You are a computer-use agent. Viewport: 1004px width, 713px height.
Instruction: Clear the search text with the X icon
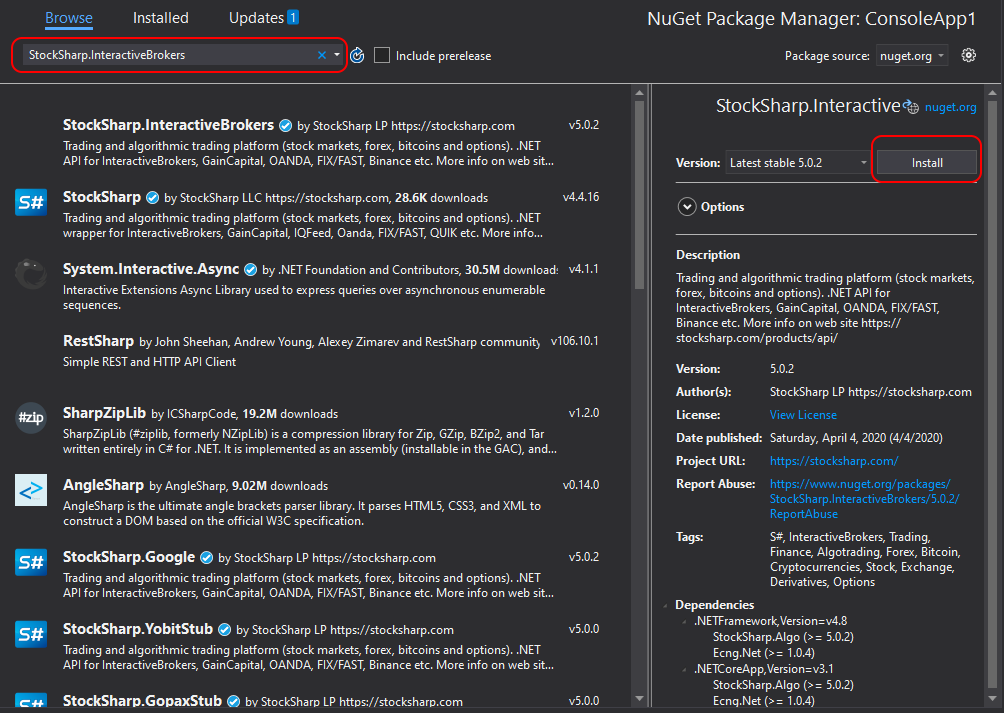coord(322,55)
